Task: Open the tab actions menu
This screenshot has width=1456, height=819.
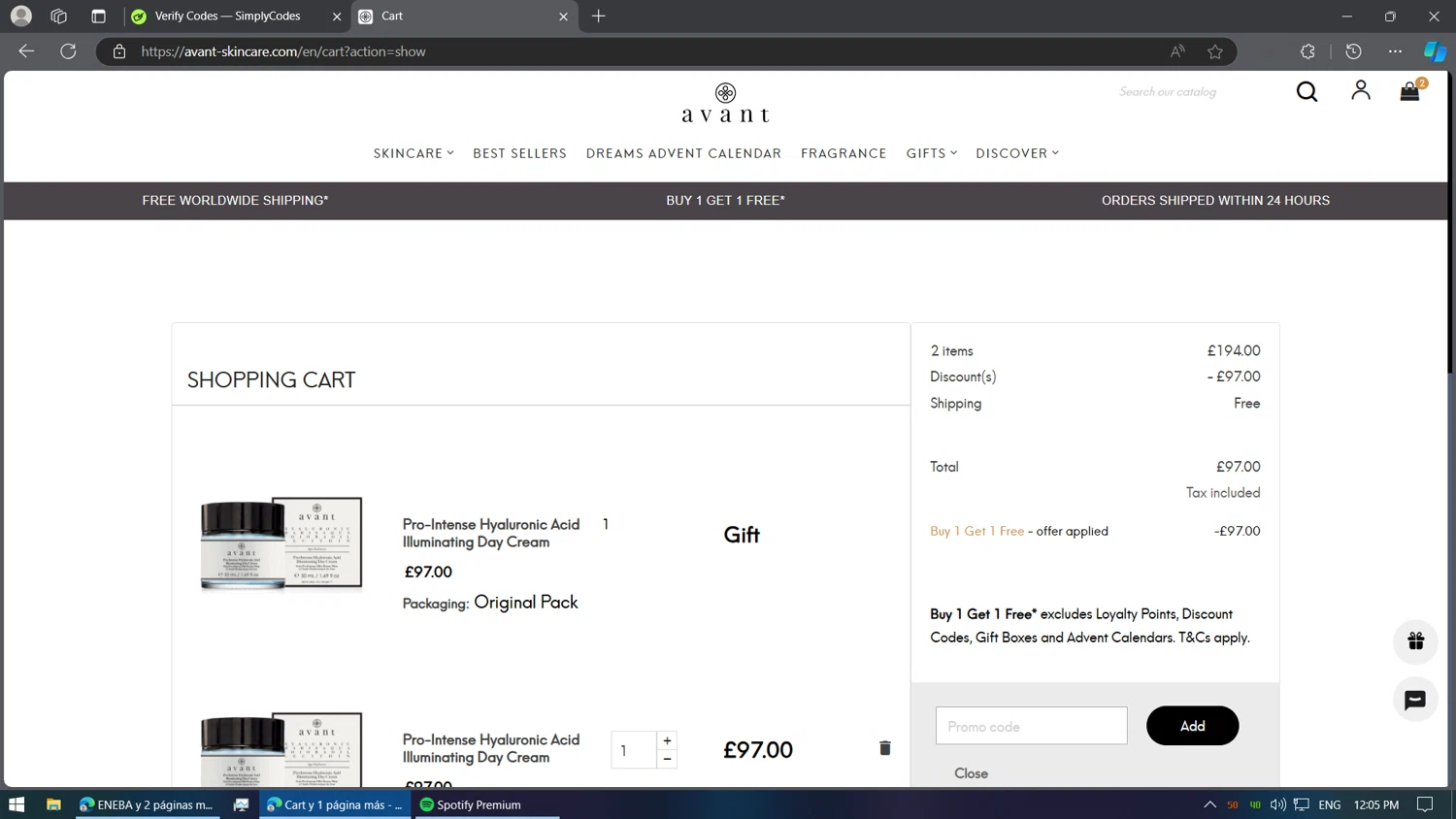Action: 98,16
